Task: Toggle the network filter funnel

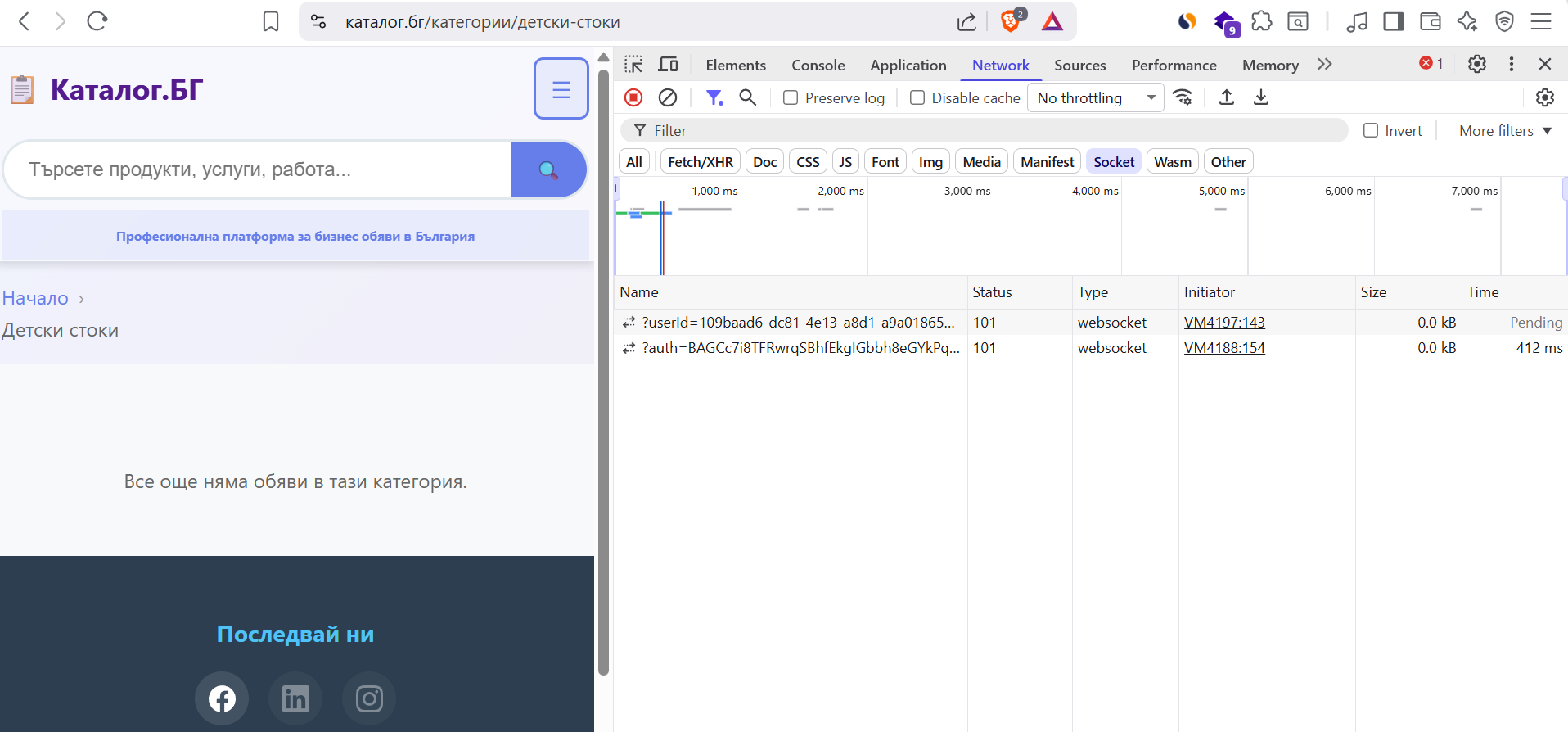Action: [714, 97]
